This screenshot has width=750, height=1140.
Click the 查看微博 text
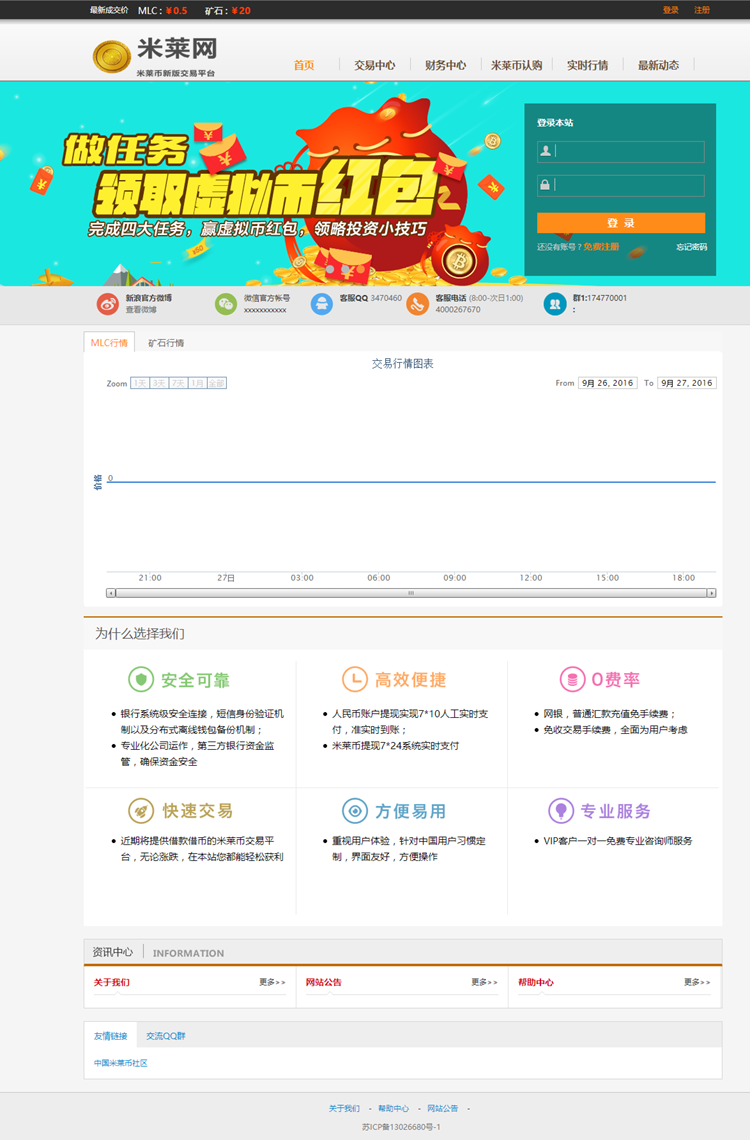(x=140, y=310)
